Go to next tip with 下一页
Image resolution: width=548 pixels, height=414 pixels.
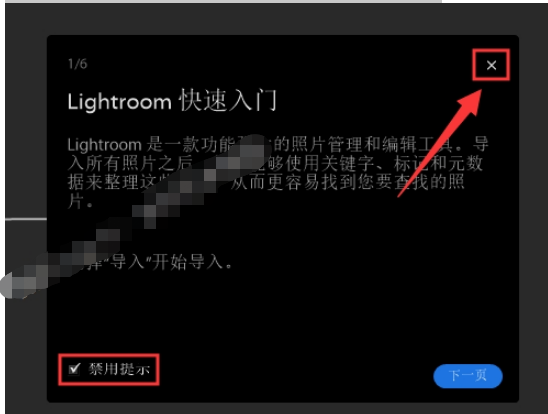[468, 376]
